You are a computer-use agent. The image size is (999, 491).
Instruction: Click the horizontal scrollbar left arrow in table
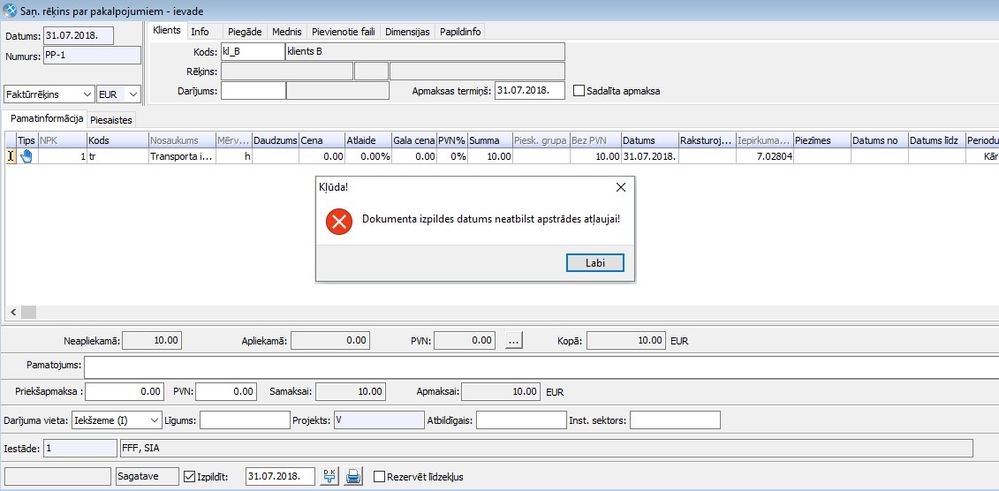13,312
